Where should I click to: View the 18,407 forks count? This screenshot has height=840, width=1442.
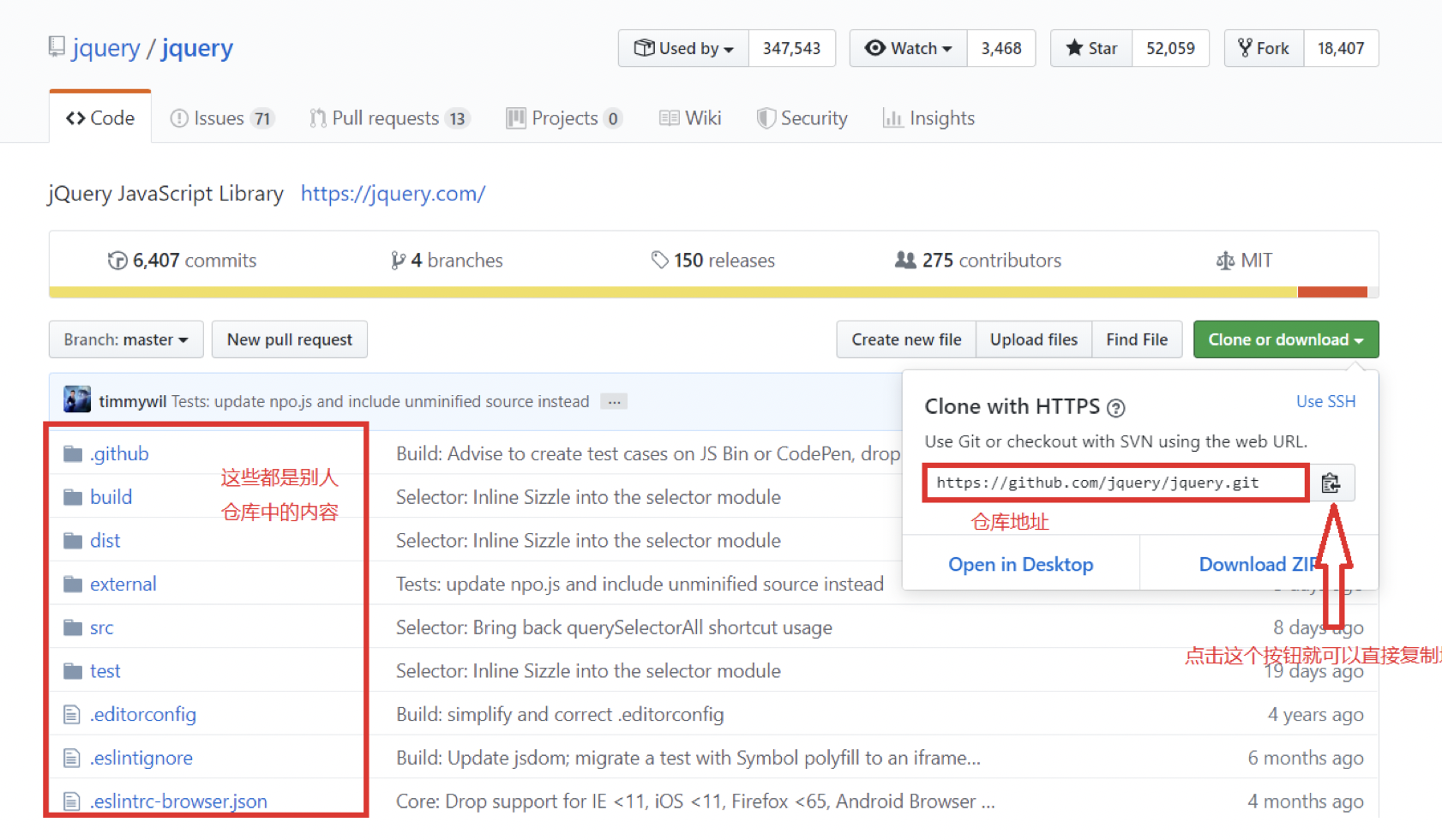point(1341,49)
